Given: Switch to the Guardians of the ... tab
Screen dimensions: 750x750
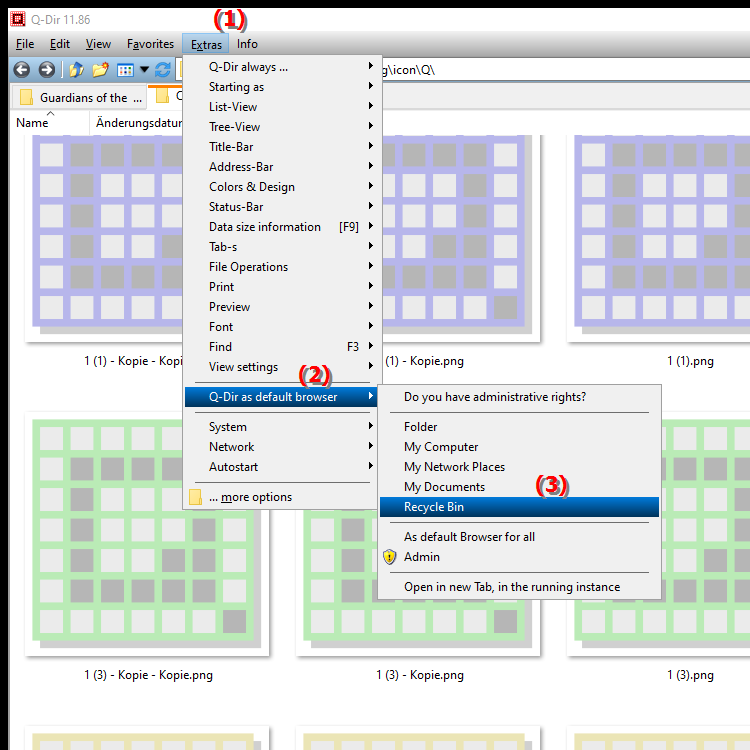Looking at the screenshot, I should click(x=79, y=98).
